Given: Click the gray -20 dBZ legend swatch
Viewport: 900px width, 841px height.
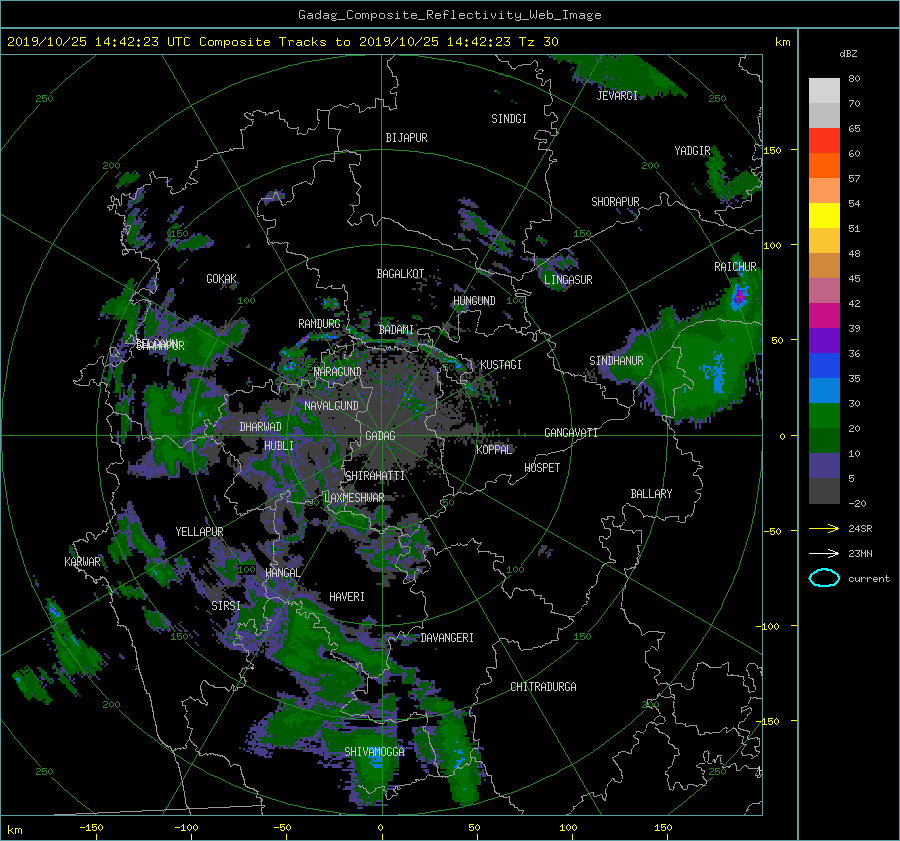Looking at the screenshot, I should 824,491.
